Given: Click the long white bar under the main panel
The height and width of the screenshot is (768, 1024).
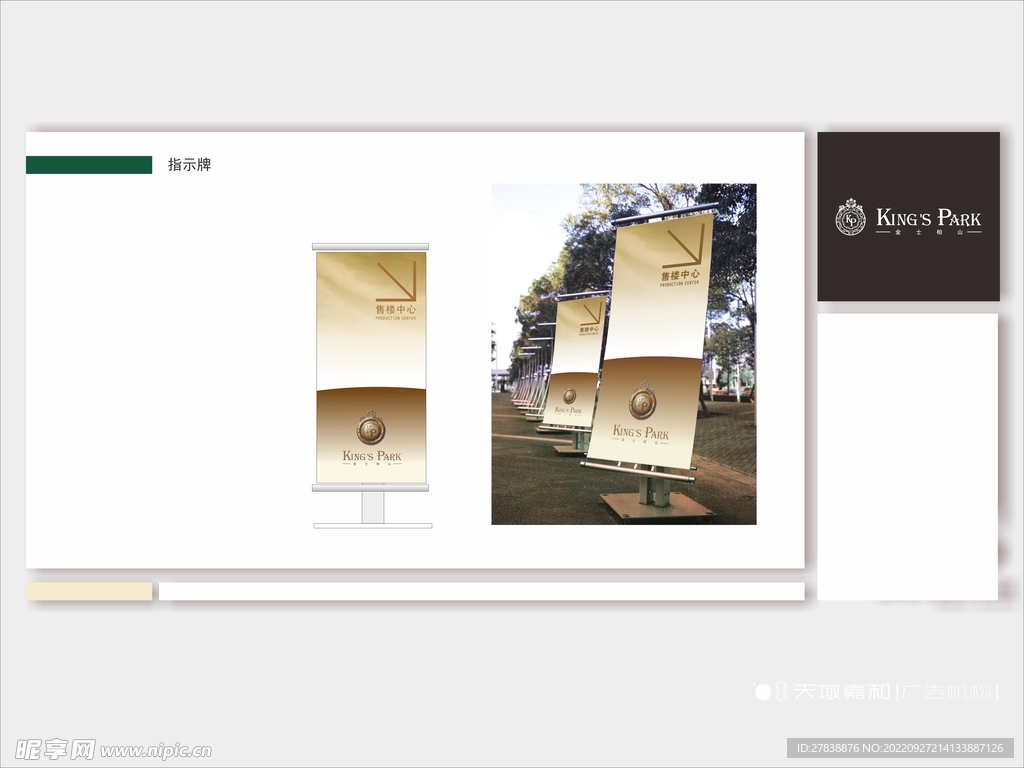Looking at the screenshot, I should tap(481, 591).
